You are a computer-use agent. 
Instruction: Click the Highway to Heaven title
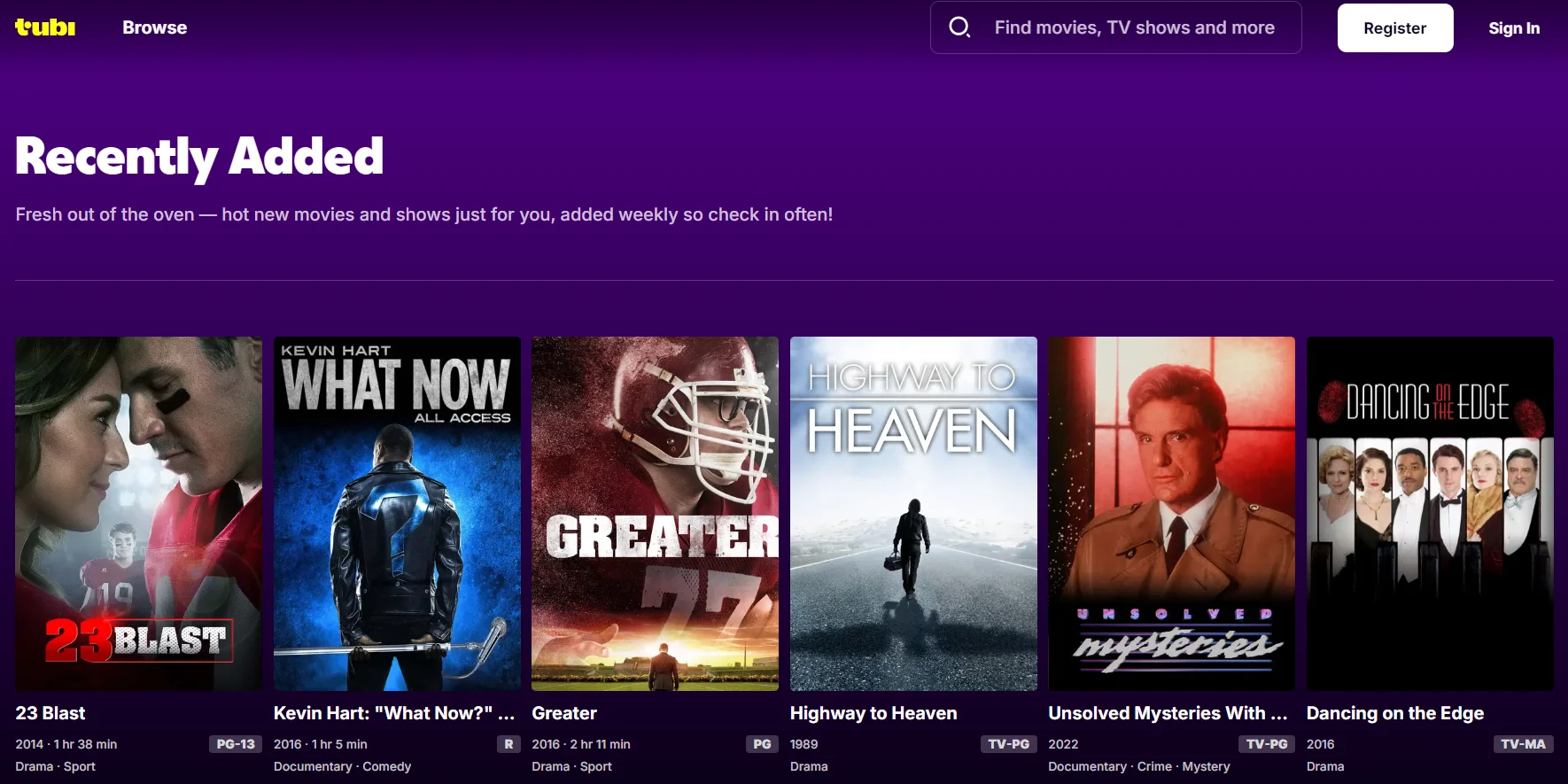[873, 713]
